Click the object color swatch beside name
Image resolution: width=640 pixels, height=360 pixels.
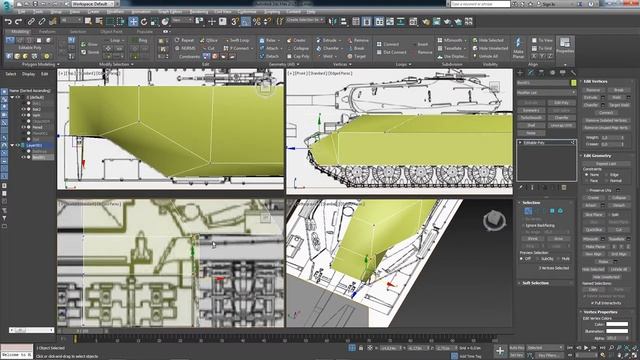[x=573, y=83]
